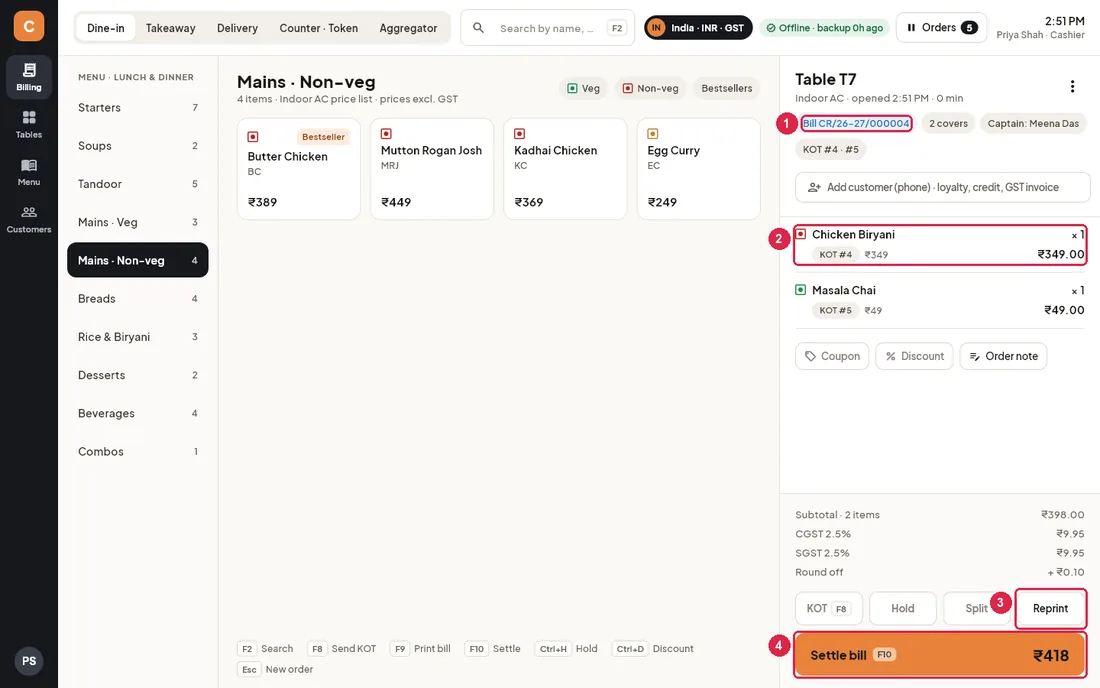1100x688 pixels.
Task: Switch to the Counter · Token tab
Action: tap(318, 28)
